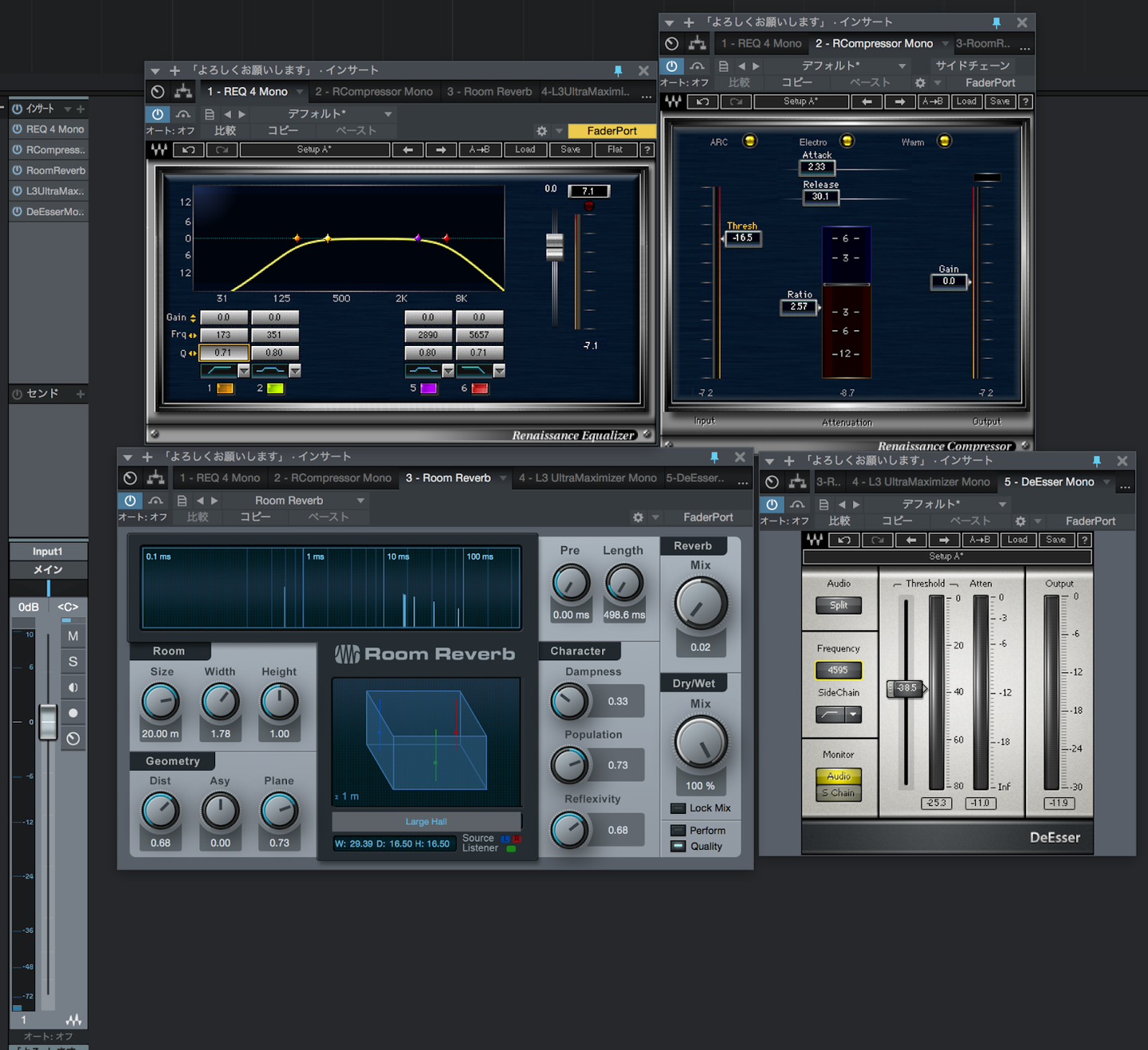The width and height of the screenshot is (1148, 1050).
Task: Click the Waves logo in RCompressor toolbar
Action: point(674,101)
